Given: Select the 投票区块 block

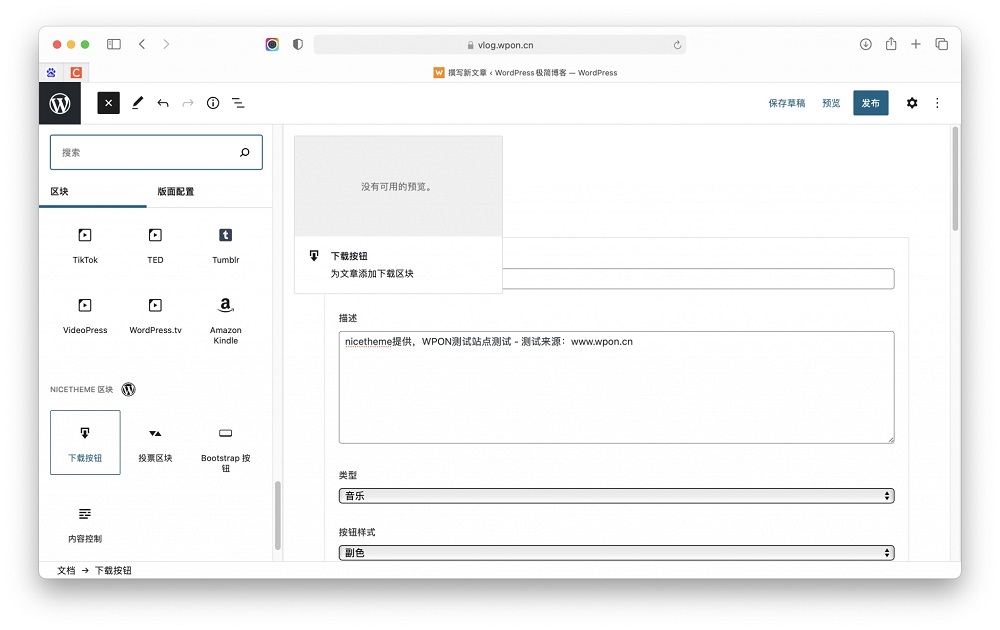Looking at the screenshot, I should tap(155, 440).
